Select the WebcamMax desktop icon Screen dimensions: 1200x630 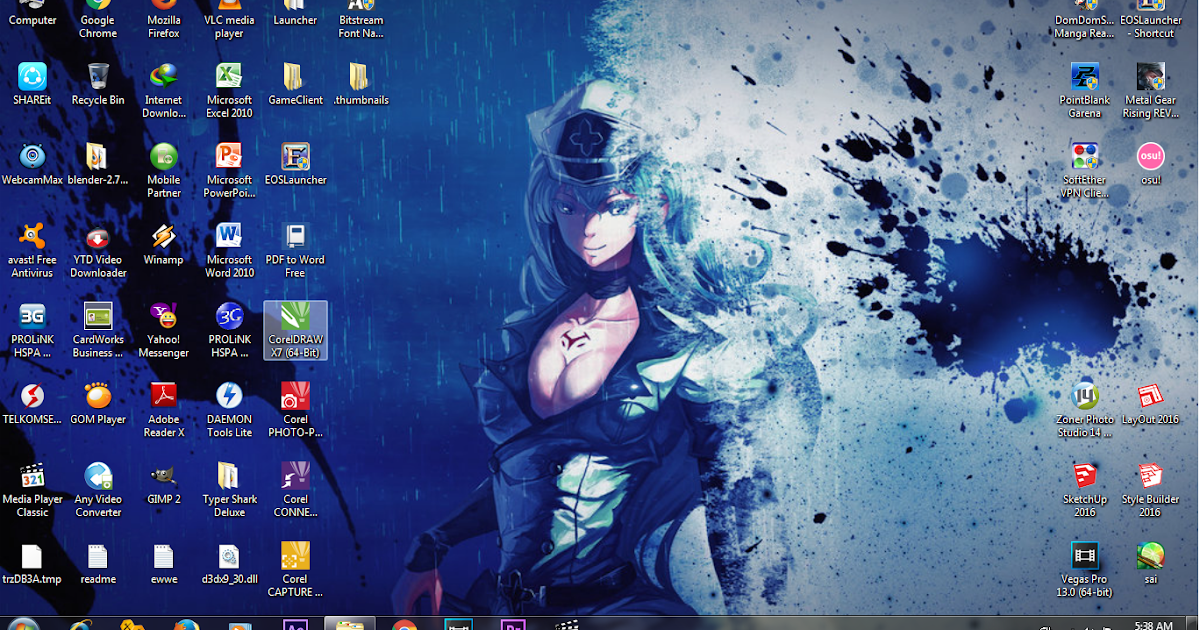pyautogui.click(x=32, y=164)
